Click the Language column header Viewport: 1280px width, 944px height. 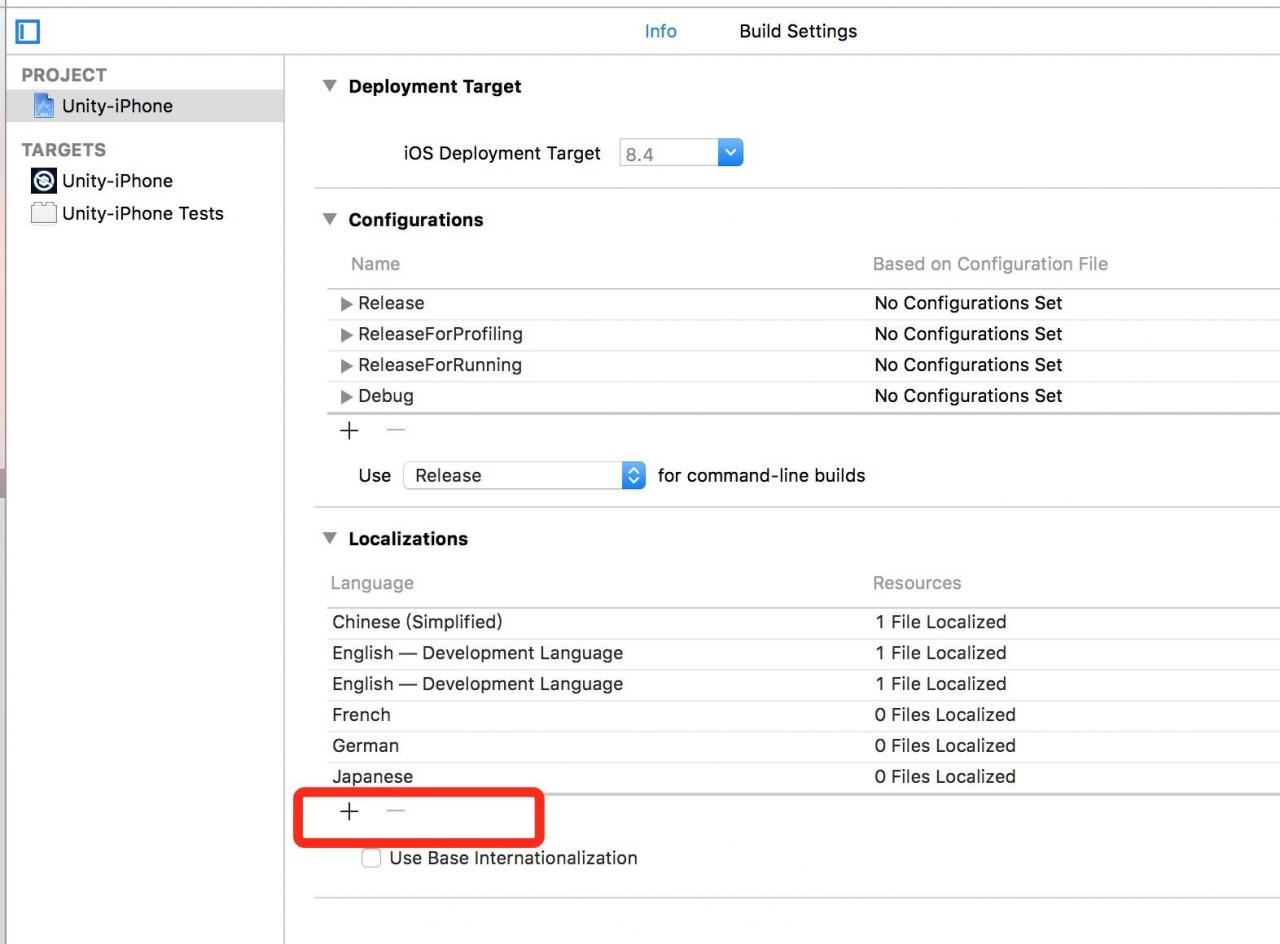[x=372, y=583]
